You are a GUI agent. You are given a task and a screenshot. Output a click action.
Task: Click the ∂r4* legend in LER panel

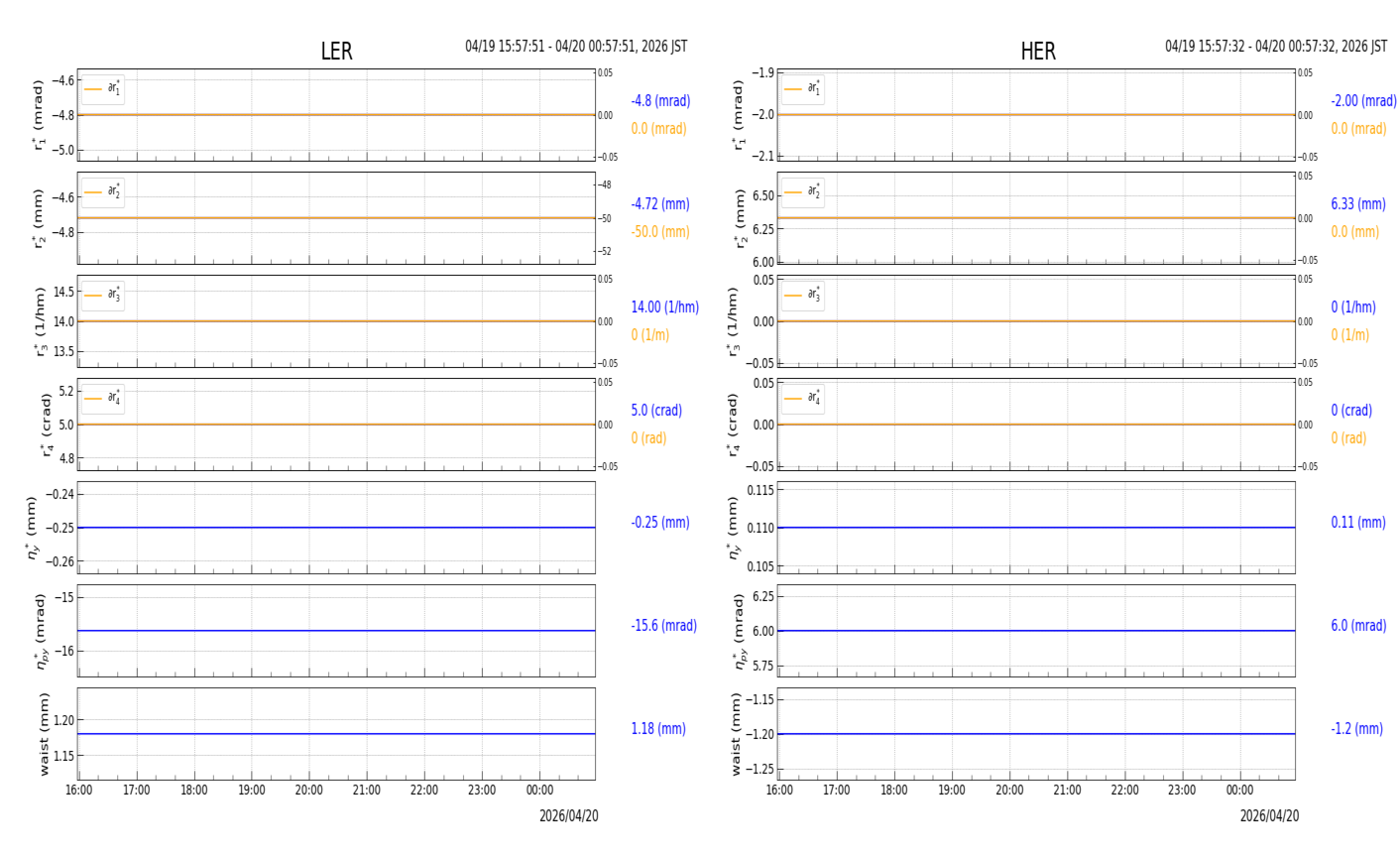103,399
